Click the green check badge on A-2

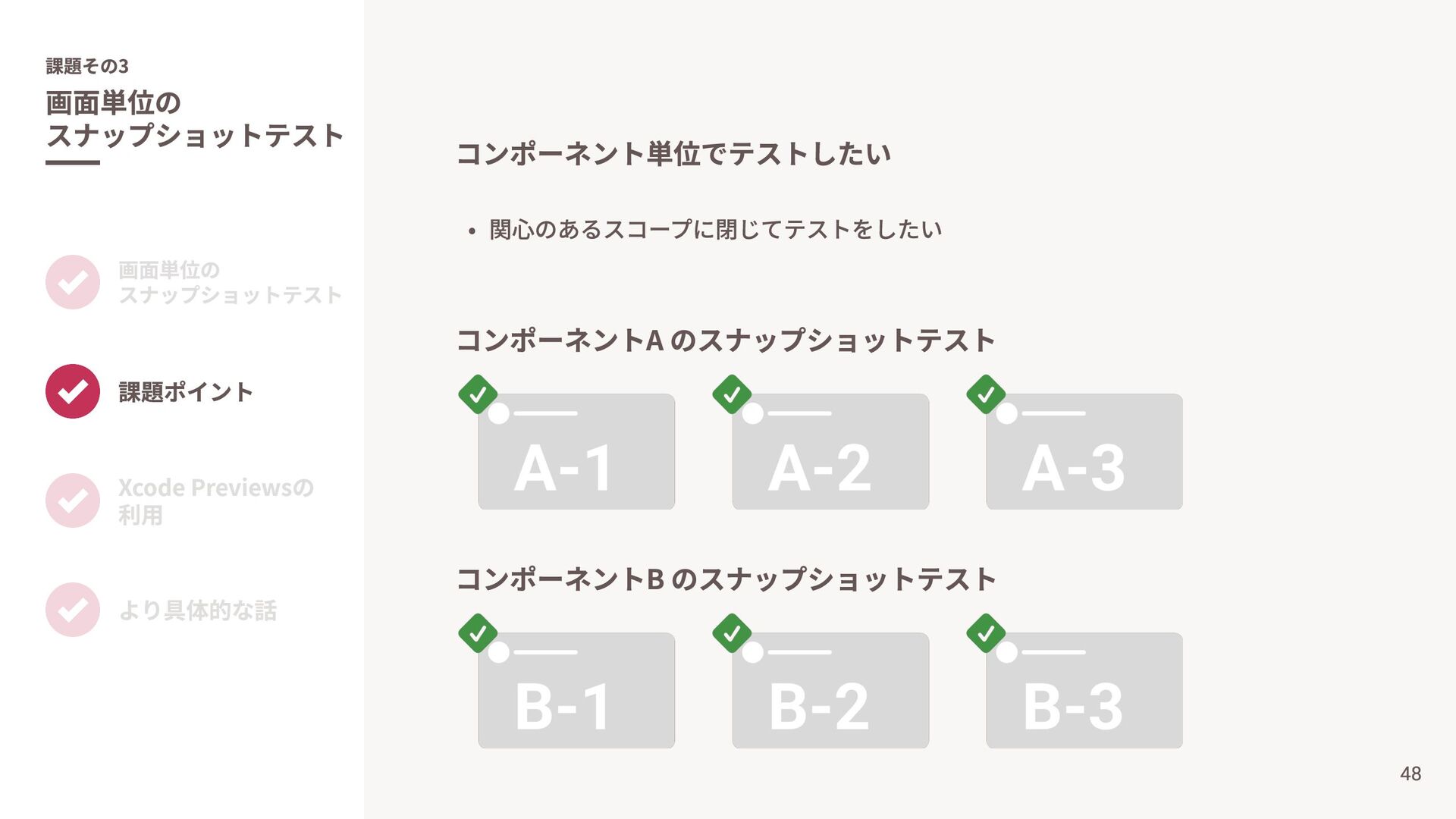pos(732,394)
